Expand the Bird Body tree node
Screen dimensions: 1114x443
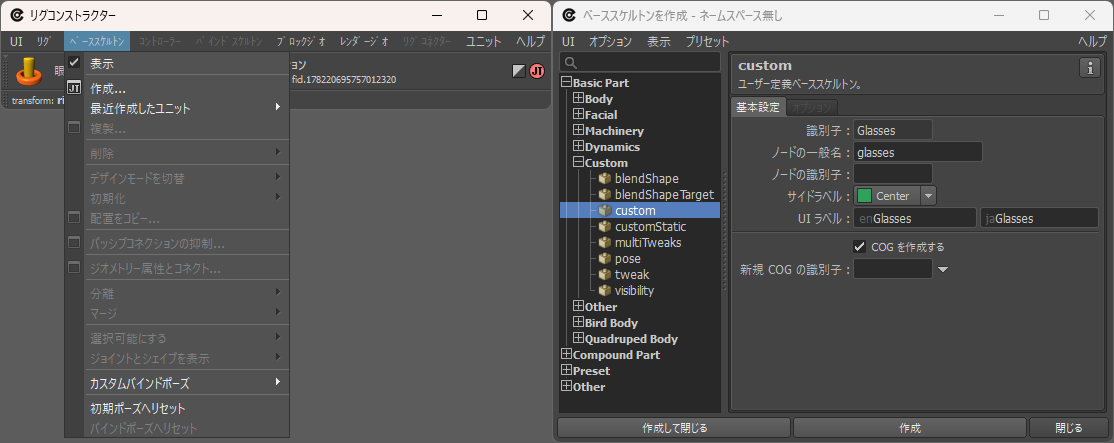(578, 322)
